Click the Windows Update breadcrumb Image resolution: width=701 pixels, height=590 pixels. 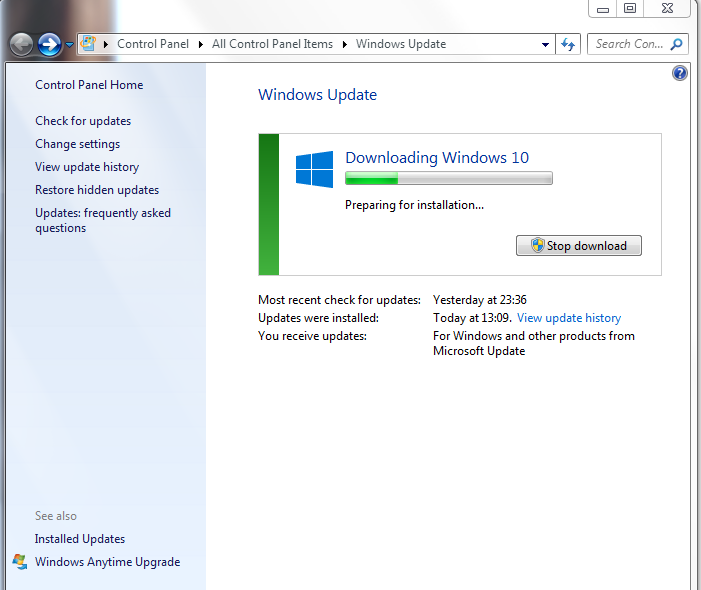click(400, 44)
